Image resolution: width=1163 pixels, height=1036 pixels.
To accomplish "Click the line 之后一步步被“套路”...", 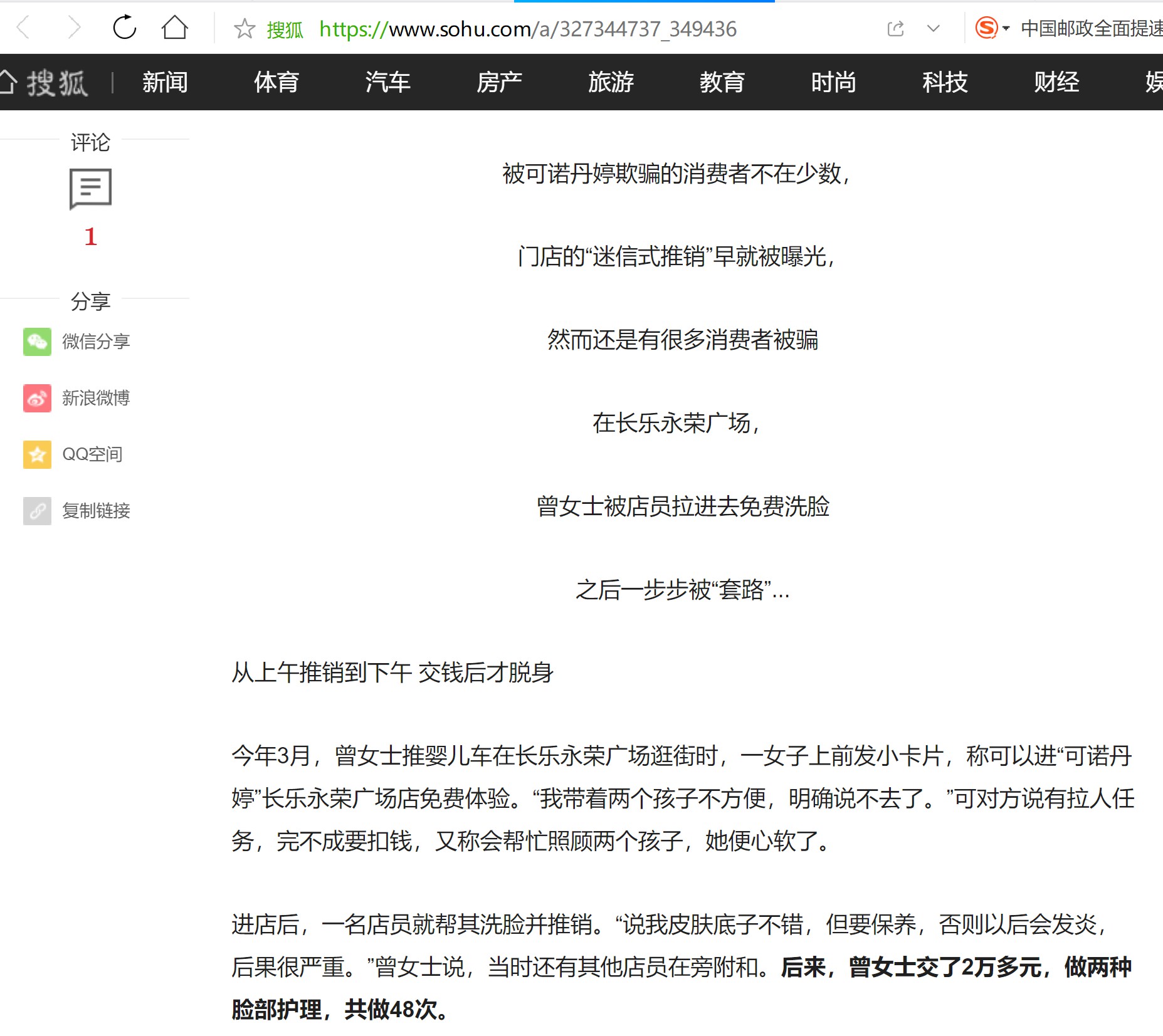I will click(x=683, y=590).
